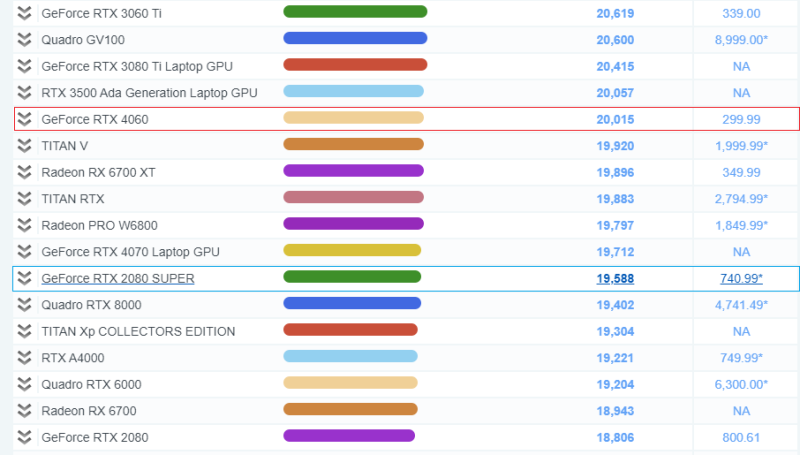Click the score 19,920
Image resolution: width=800 pixels, height=455 pixels.
tap(615, 146)
